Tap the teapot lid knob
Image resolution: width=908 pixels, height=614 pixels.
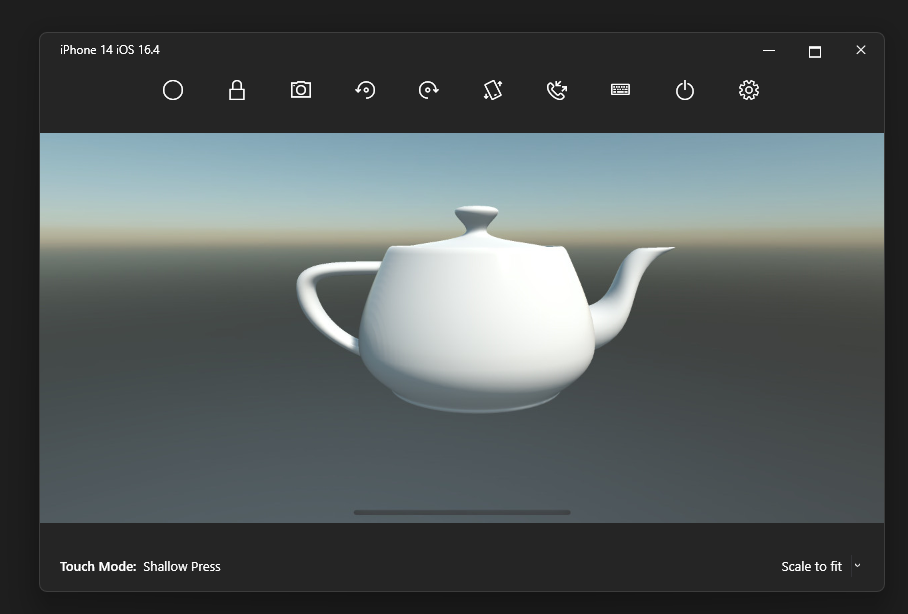477,216
